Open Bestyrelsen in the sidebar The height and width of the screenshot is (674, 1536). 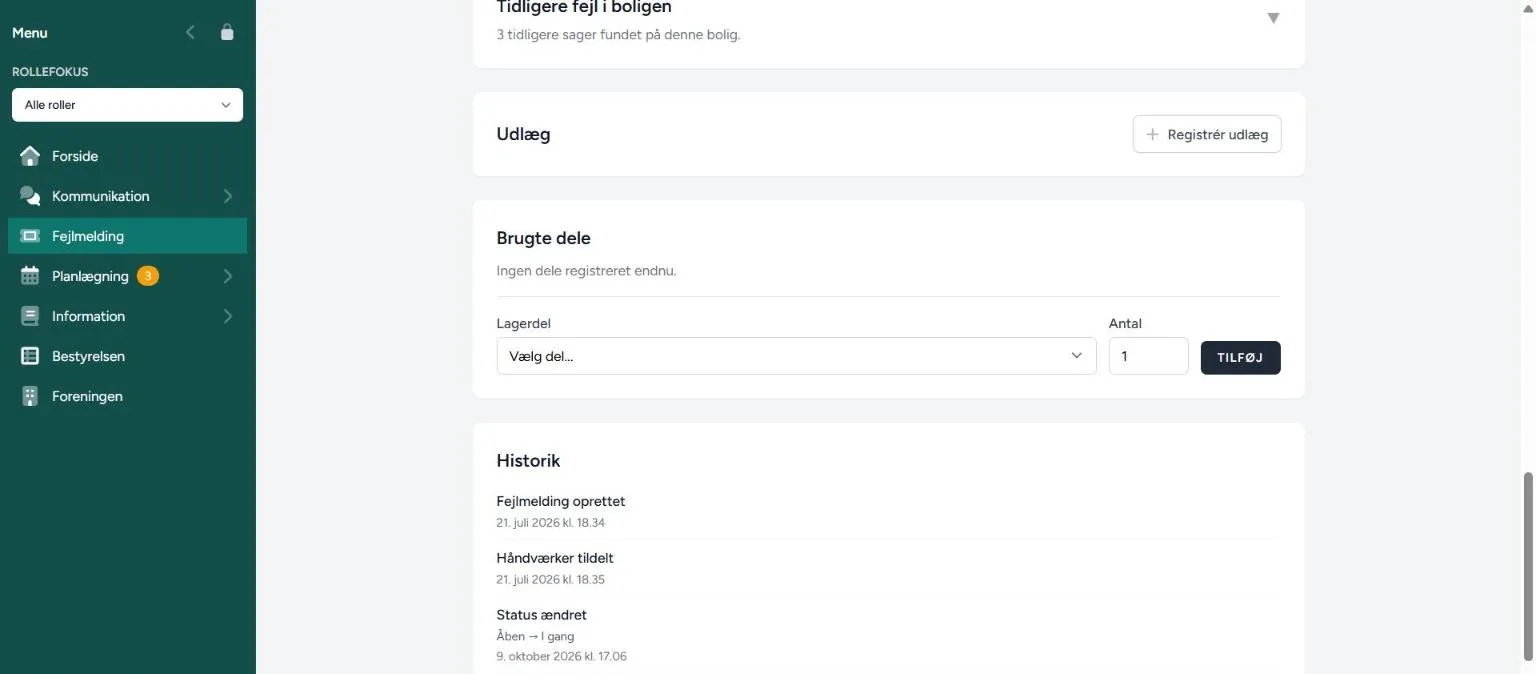127,356
